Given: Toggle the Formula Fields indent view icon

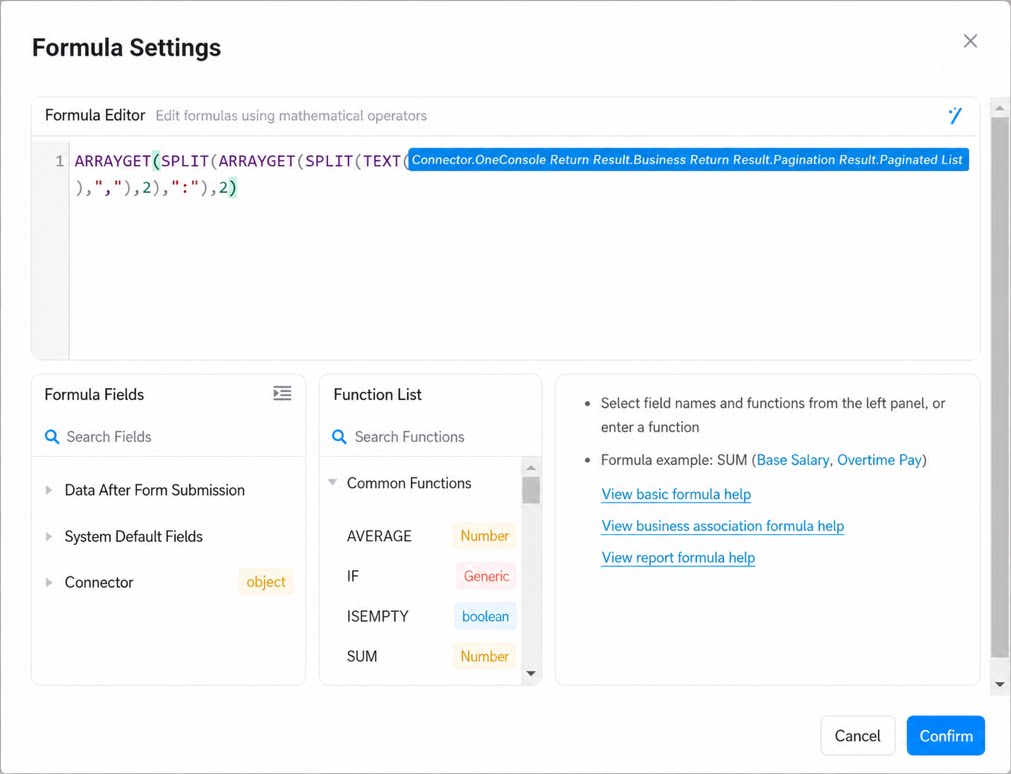Looking at the screenshot, I should pyautogui.click(x=282, y=393).
